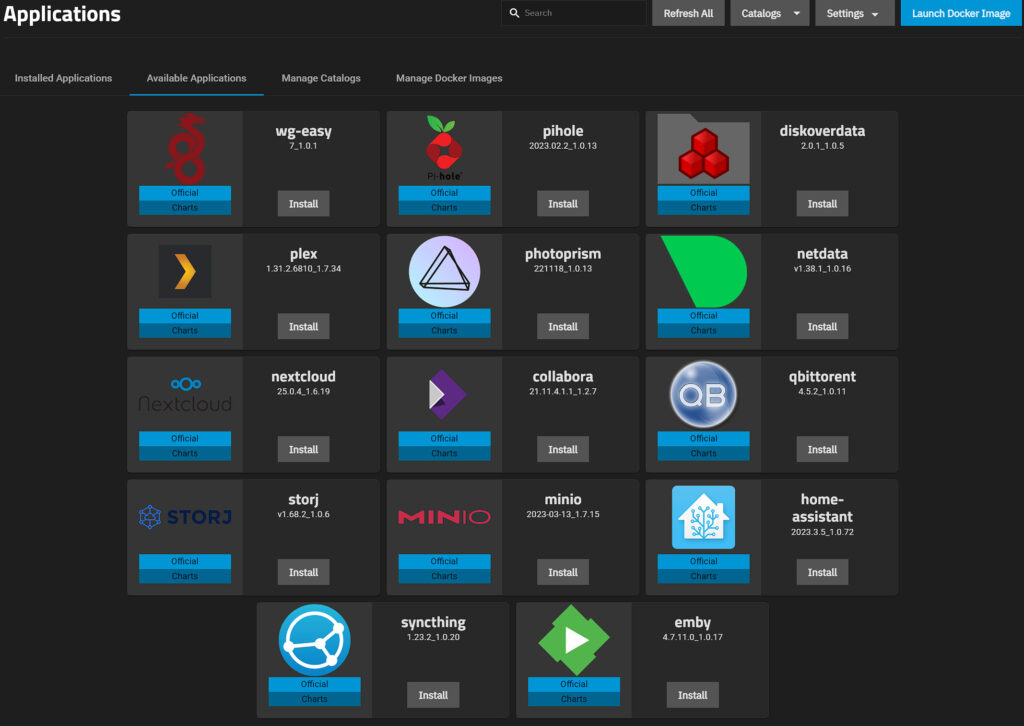Click the Official Charts badge under qbittorent

coord(703,445)
